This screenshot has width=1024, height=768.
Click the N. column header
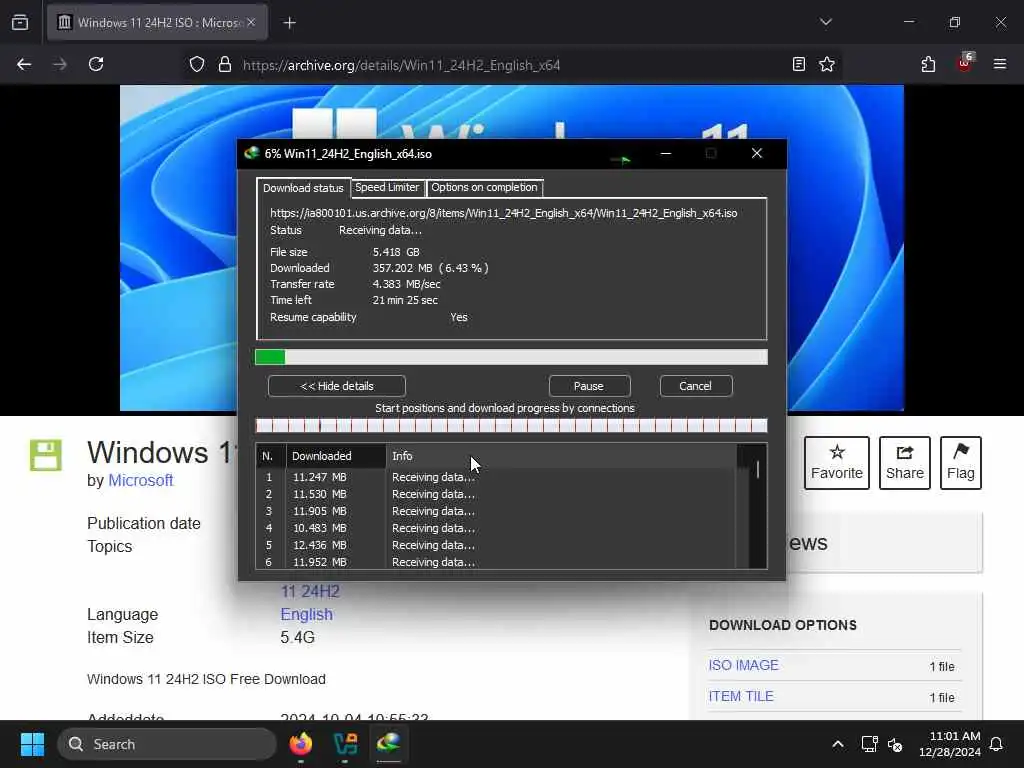(x=270, y=456)
